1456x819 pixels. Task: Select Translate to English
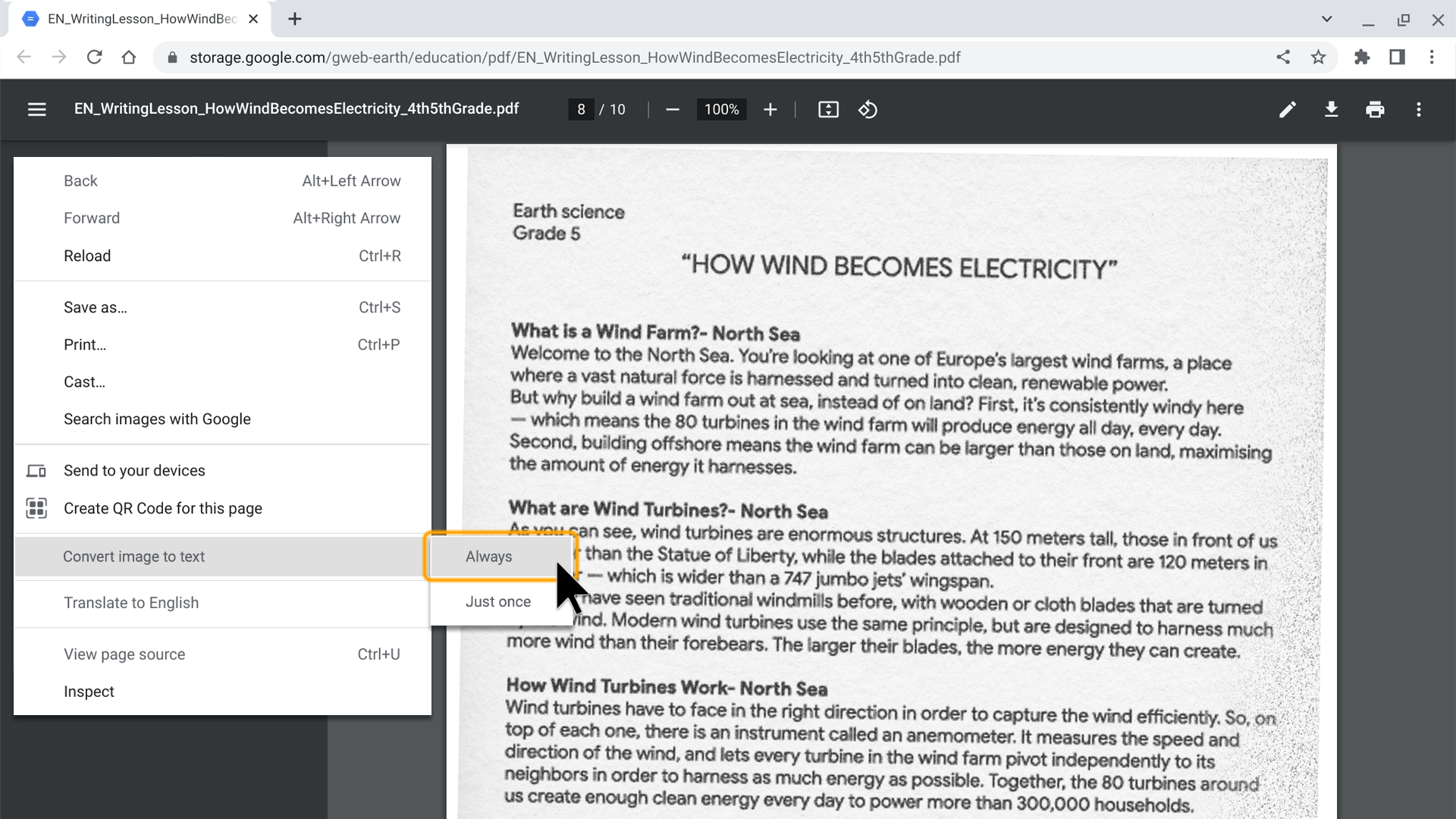(130, 602)
